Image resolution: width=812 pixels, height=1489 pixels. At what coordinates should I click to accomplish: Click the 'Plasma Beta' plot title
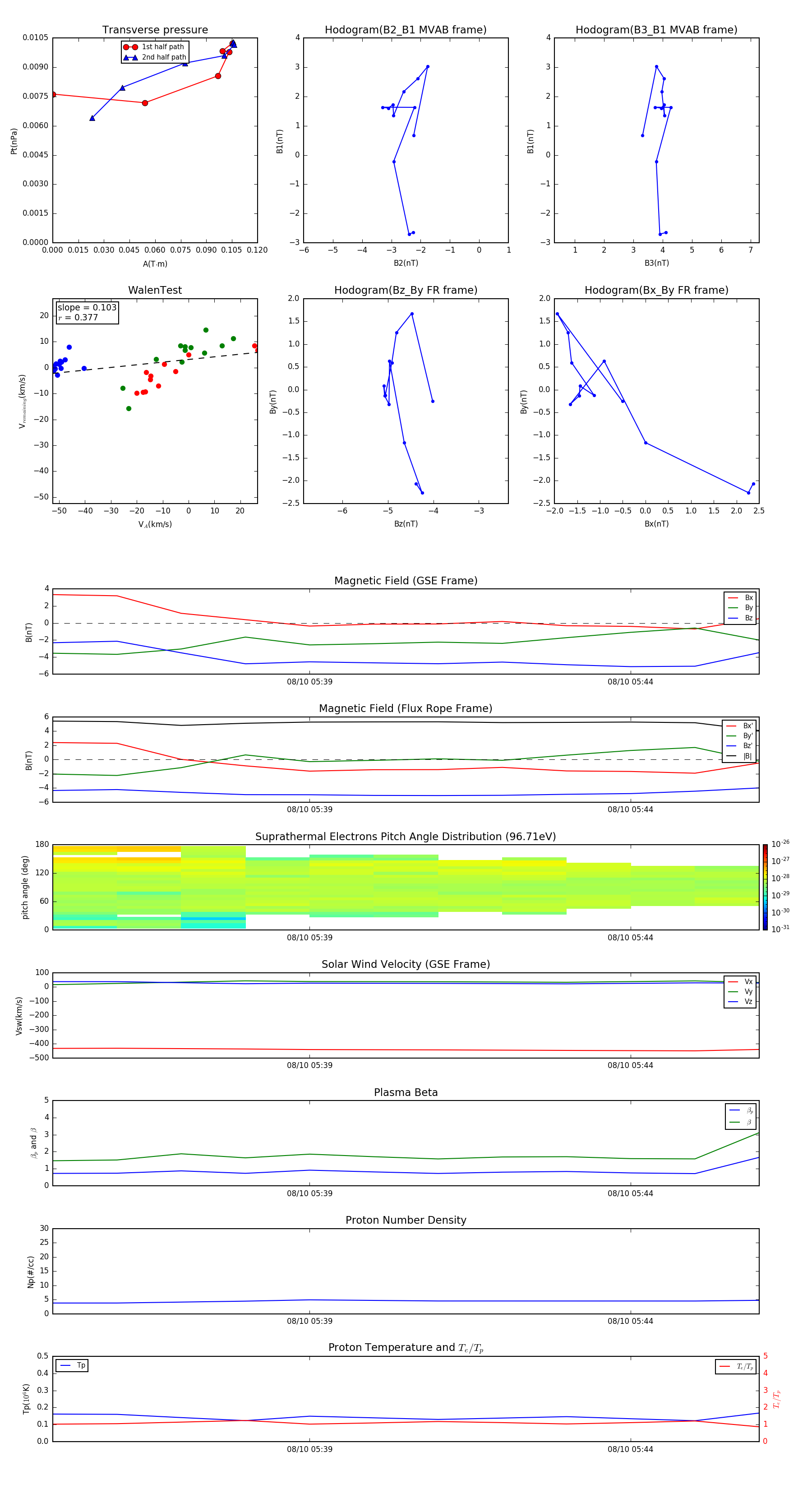pos(406,1093)
